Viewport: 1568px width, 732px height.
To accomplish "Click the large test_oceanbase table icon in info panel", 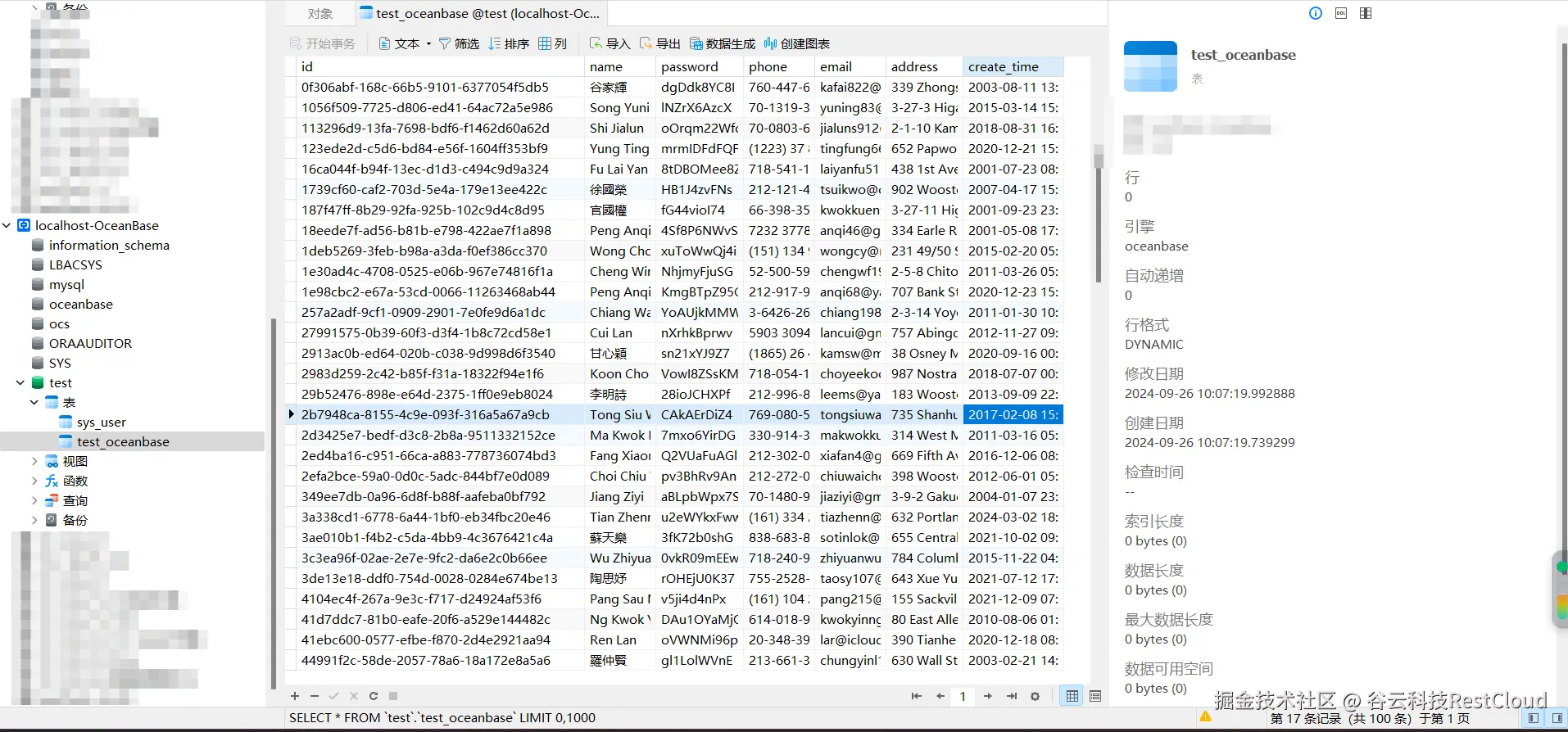I will [x=1150, y=66].
